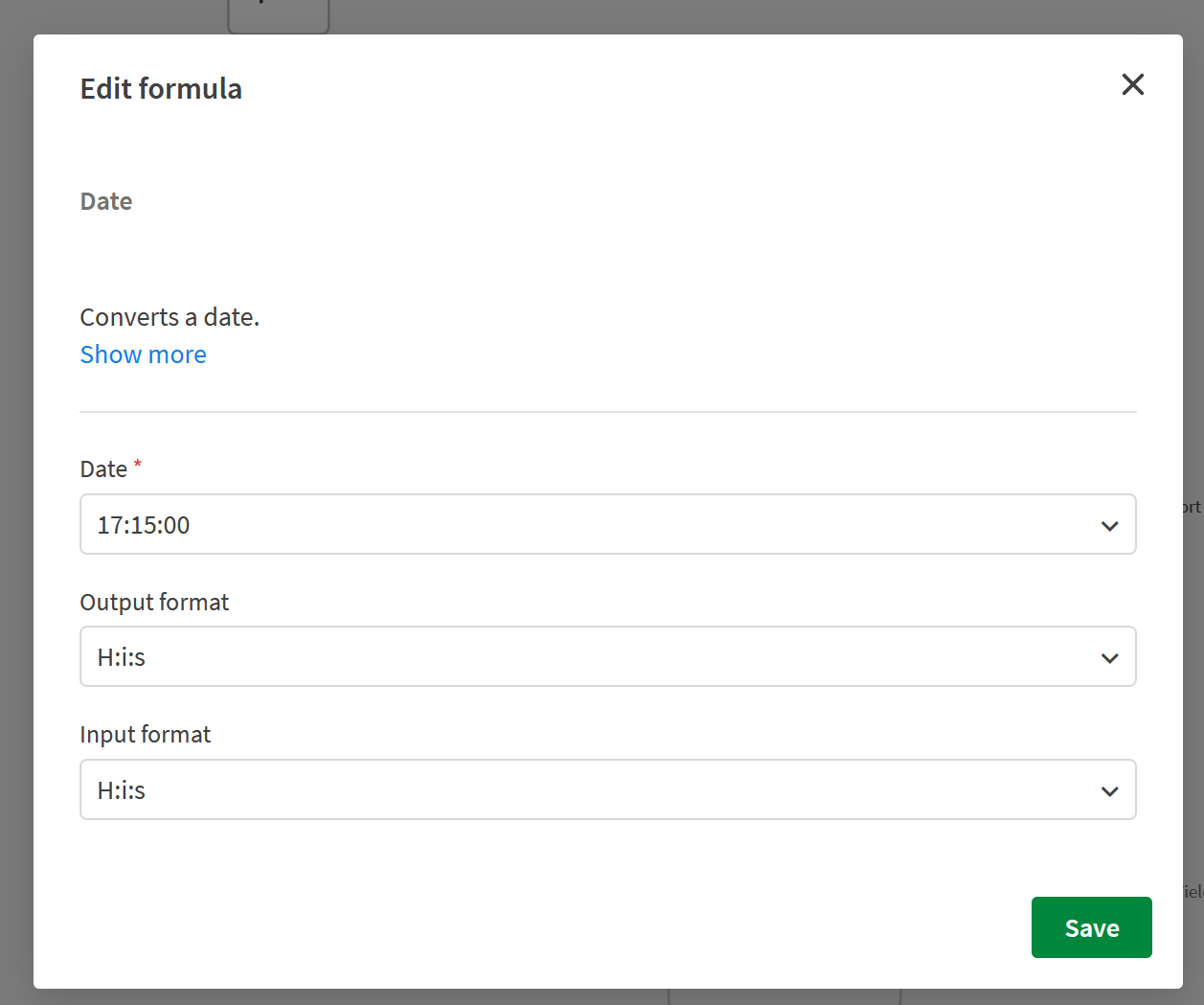Click the red required asterisk next to Date
Viewport: 1204px width, 1005px height.
(x=136, y=463)
